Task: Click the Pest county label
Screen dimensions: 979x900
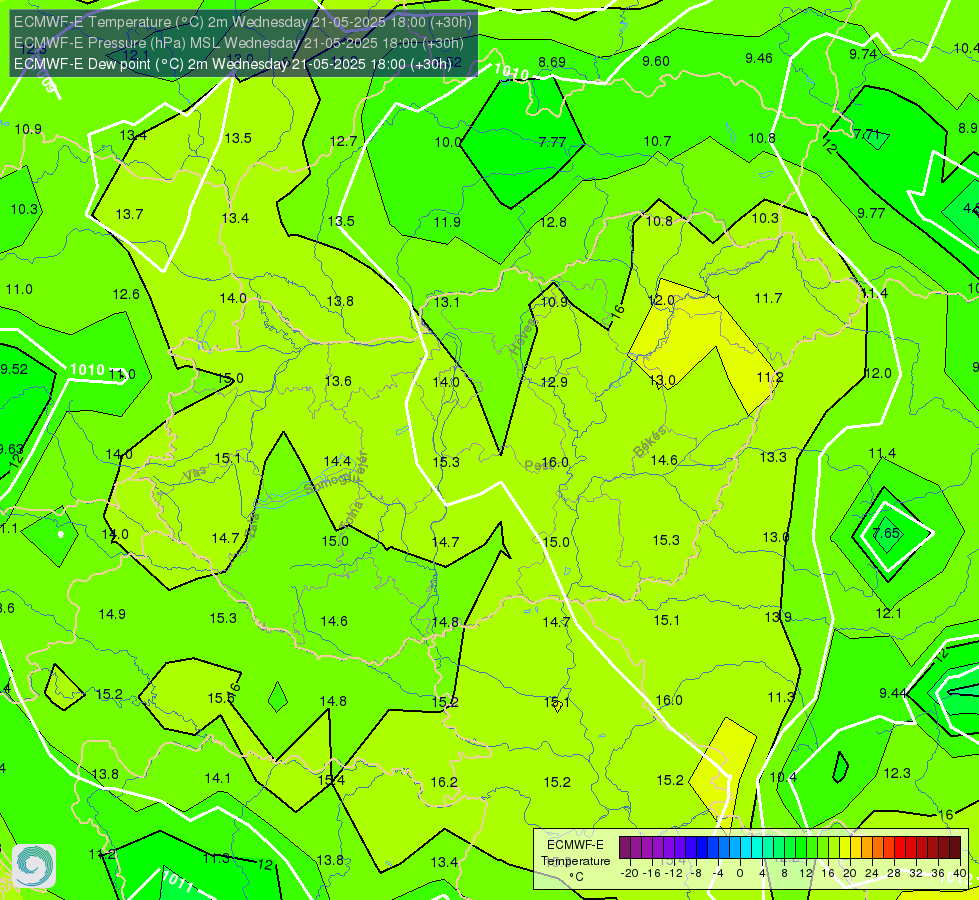Action: click(x=538, y=465)
